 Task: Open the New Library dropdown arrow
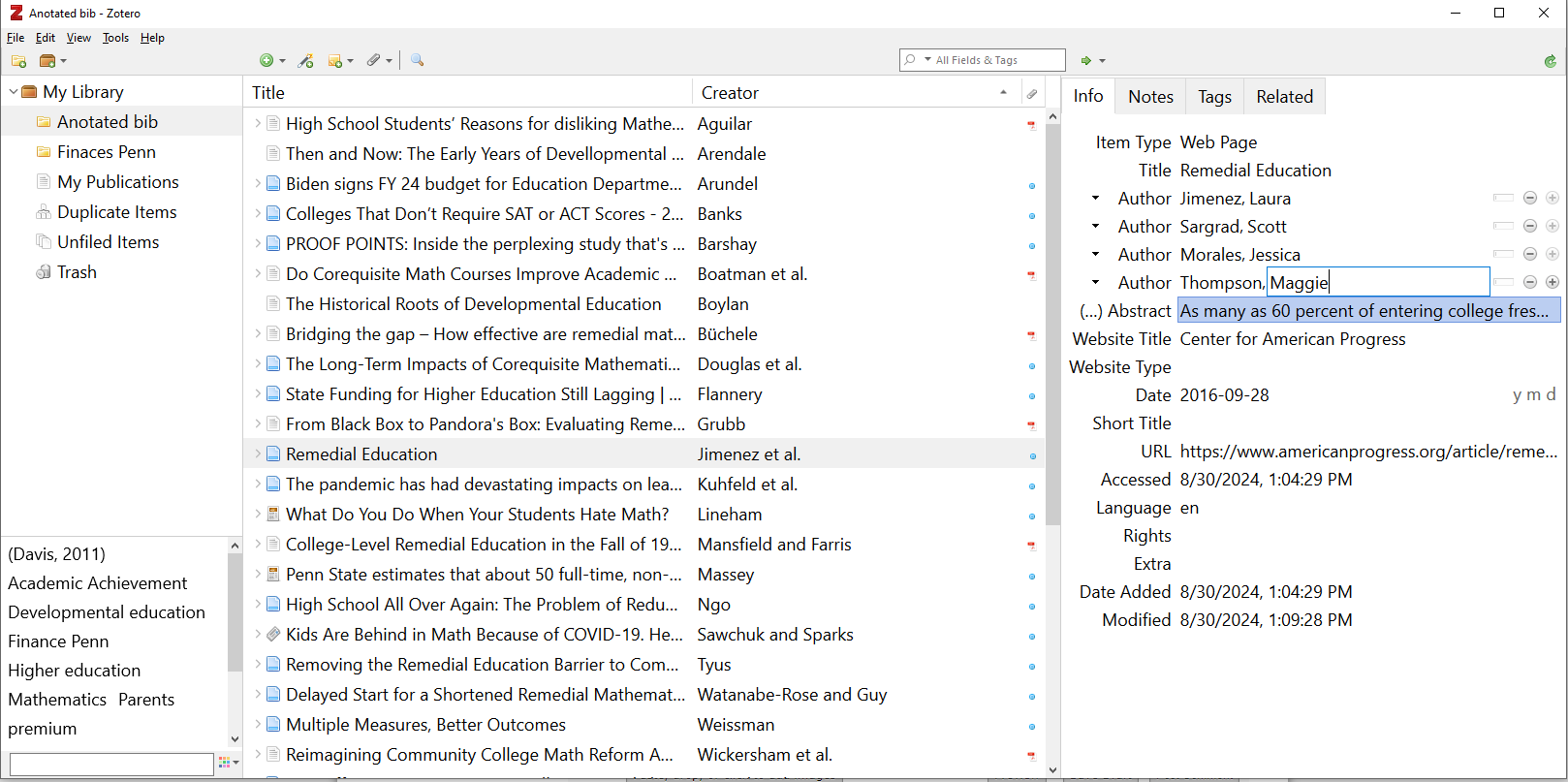[x=63, y=61]
